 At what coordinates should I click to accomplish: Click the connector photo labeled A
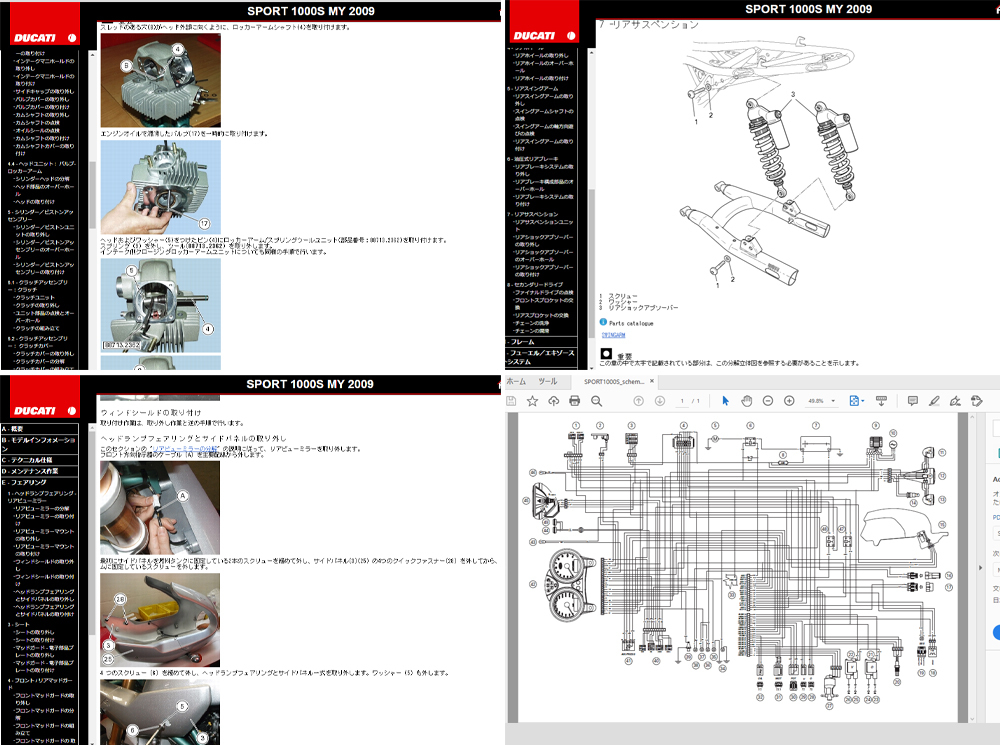(x=160, y=508)
